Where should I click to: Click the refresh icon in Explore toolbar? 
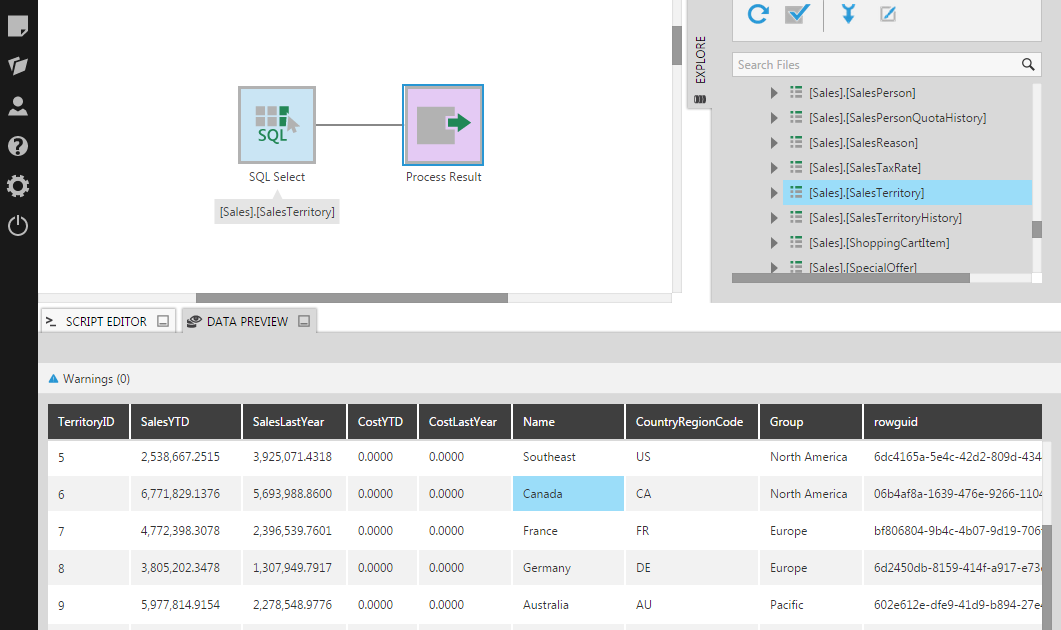(x=758, y=14)
